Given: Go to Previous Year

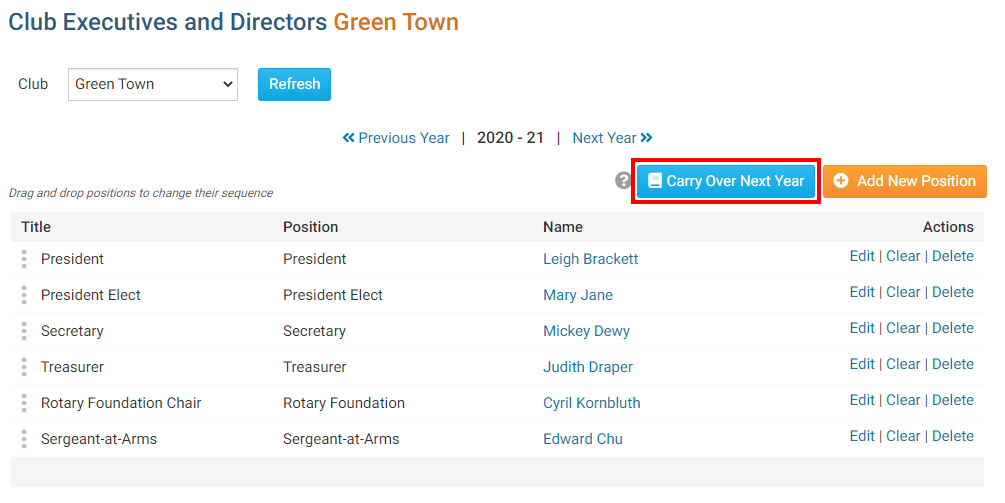Looking at the screenshot, I should click(x=396, y=138).
